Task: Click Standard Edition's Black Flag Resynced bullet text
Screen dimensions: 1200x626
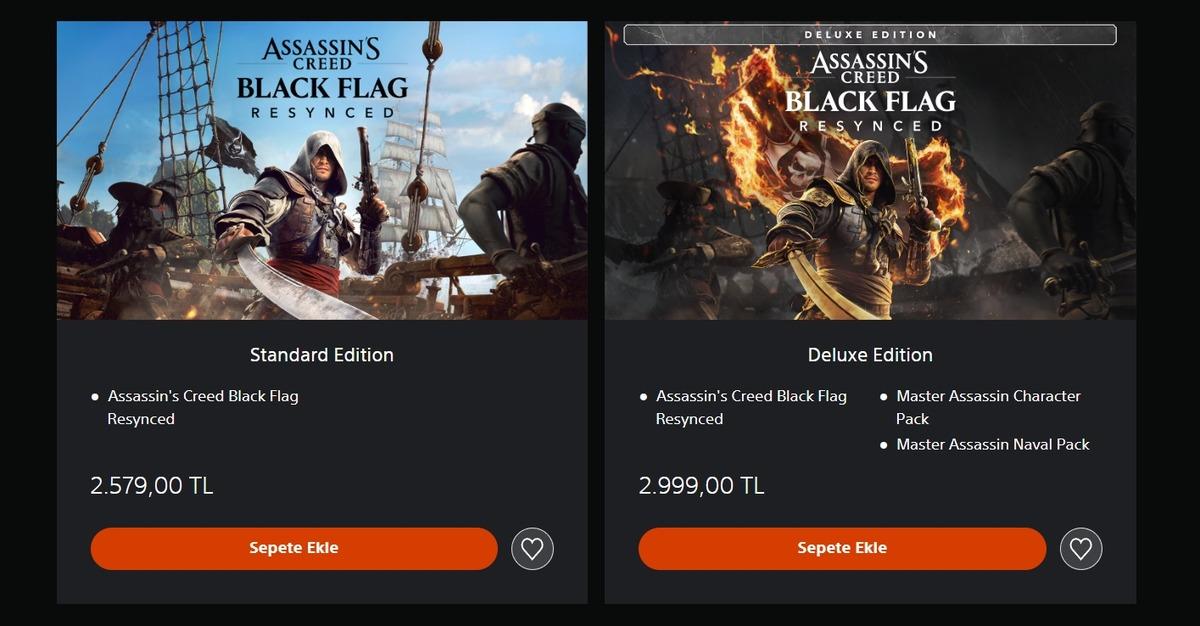Action: 203,407
